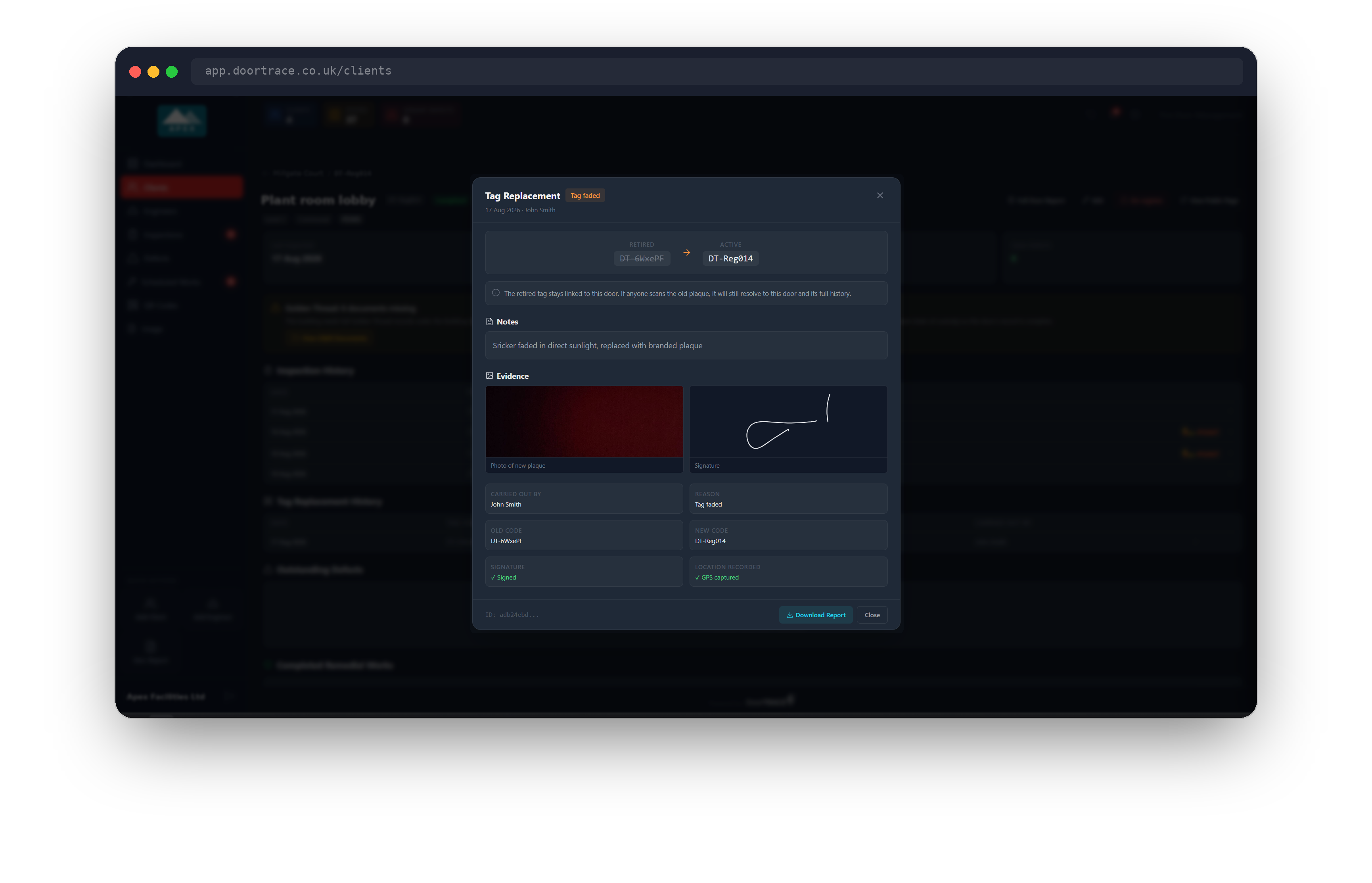
Task: Click the GPS captured status
Action: click(x=717, y=578)
